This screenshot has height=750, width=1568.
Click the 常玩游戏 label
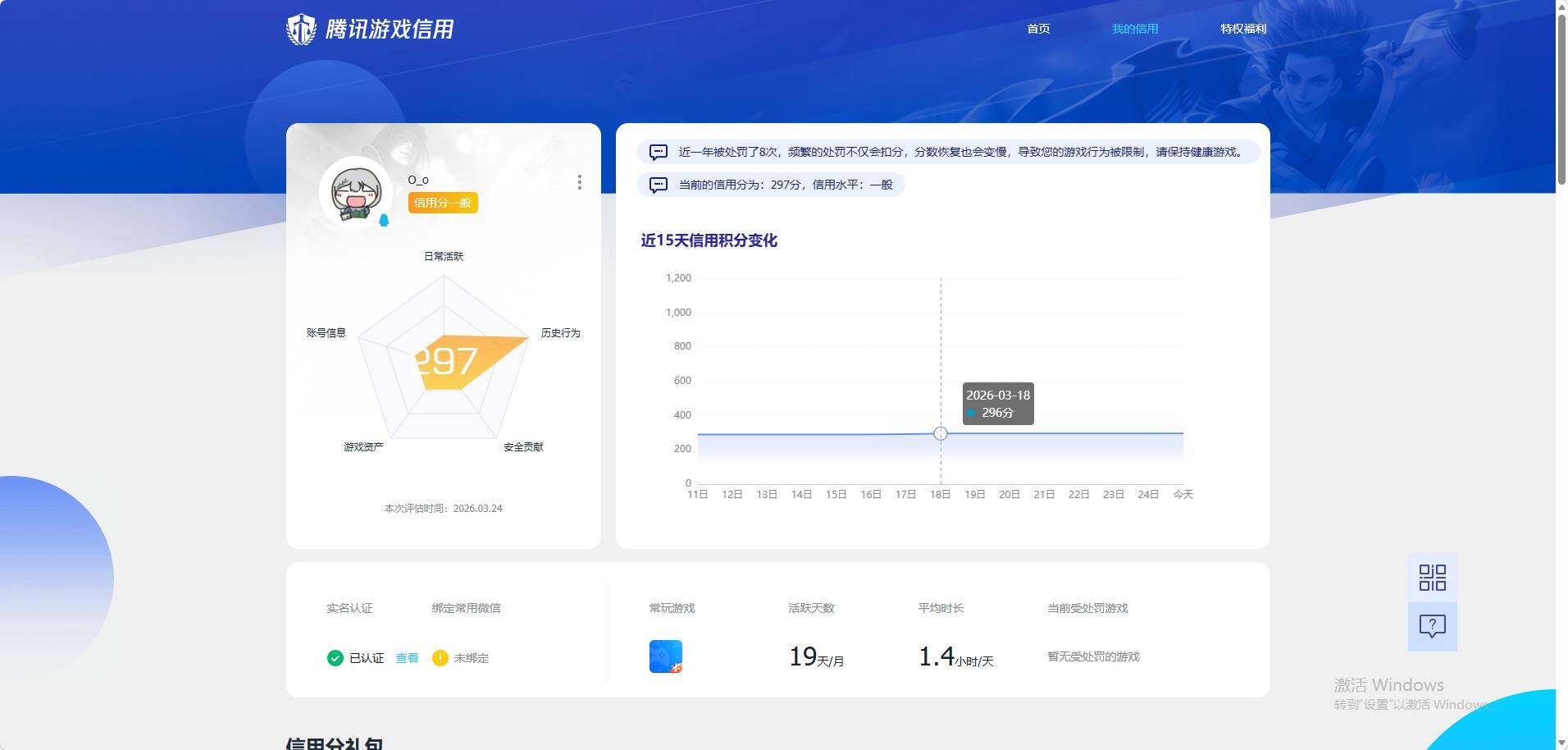click(672, 608)
